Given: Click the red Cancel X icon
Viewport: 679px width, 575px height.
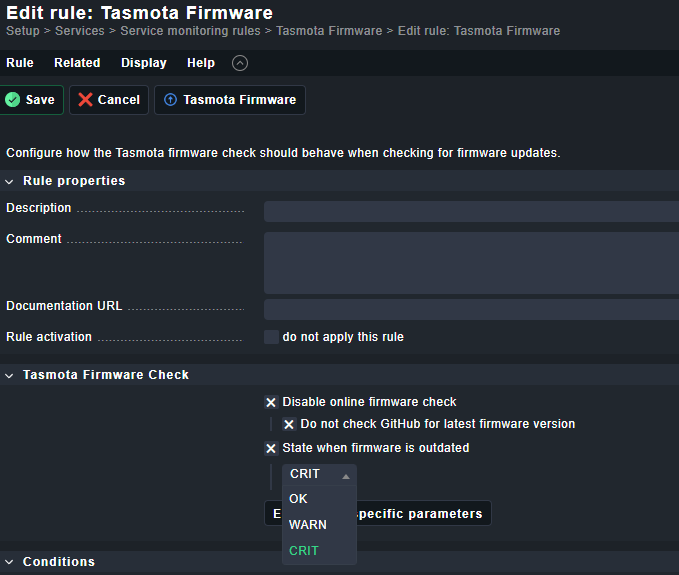Looking at the screenshot, I should click(85, 100).
